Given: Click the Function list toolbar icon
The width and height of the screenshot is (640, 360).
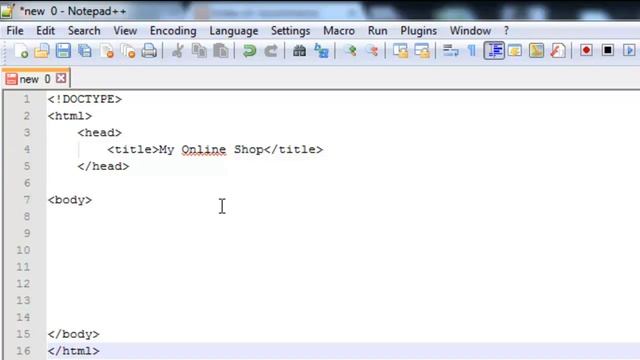Looking at the screenshot, I should pyautogui.click(x=558, y=51).
